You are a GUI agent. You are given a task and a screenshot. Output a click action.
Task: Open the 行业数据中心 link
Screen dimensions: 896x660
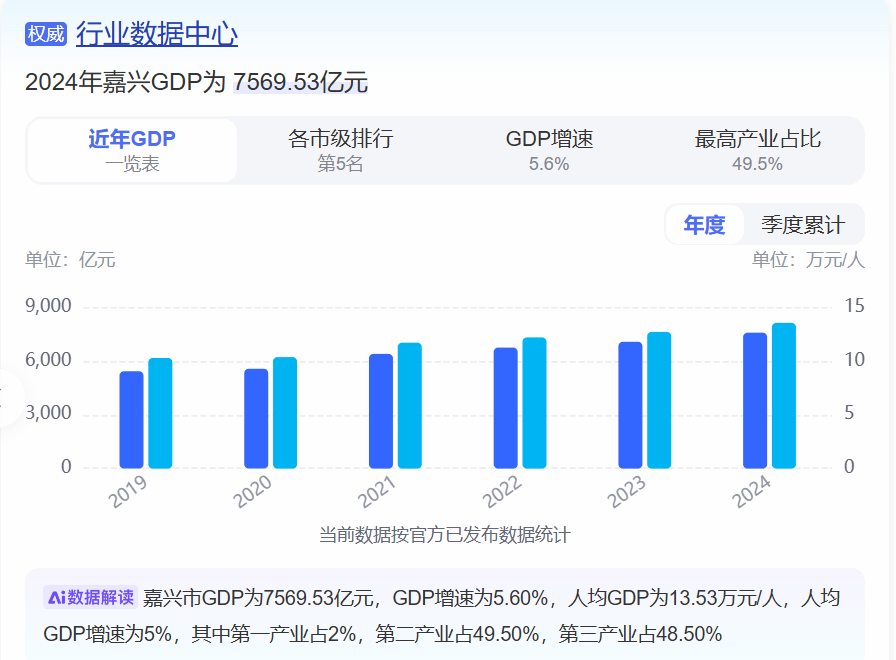click(x=157, y=34)
